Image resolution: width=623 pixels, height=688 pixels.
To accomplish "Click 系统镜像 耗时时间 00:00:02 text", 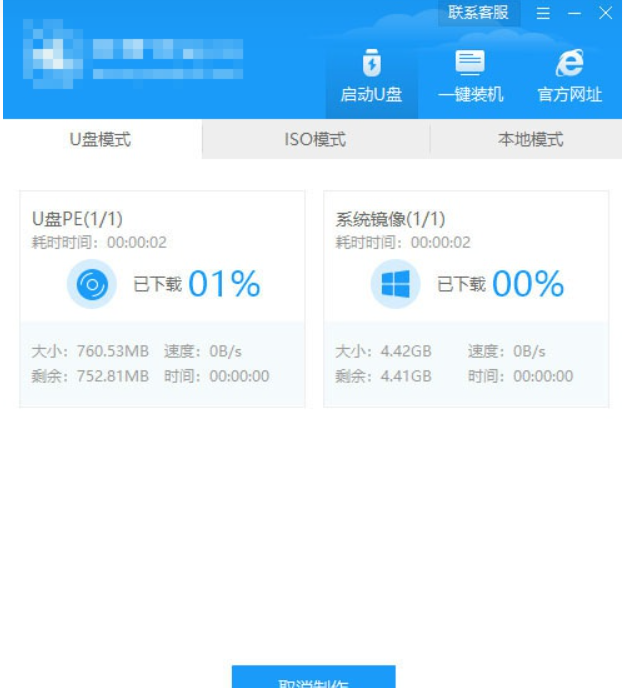I will pos(403,242).
